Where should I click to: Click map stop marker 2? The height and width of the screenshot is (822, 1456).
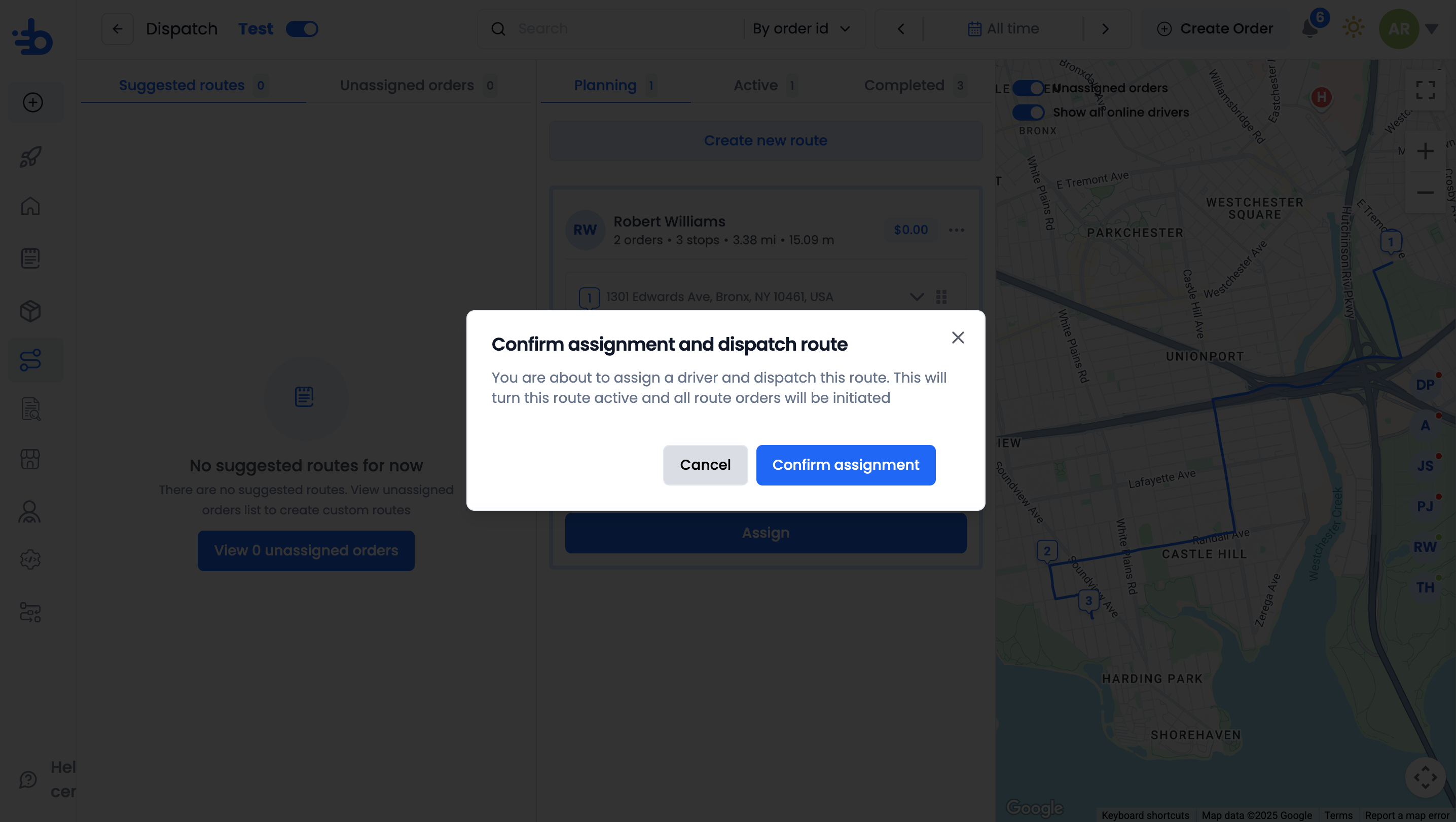point(1047,551)
